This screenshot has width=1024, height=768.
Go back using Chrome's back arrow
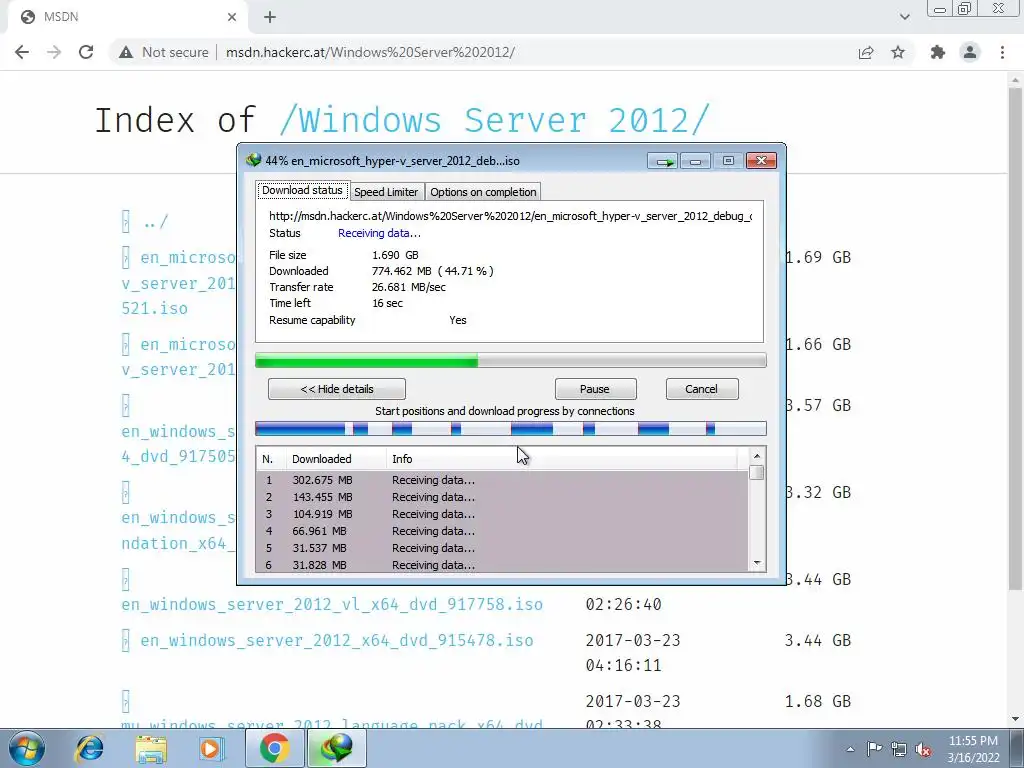(22, 52)
